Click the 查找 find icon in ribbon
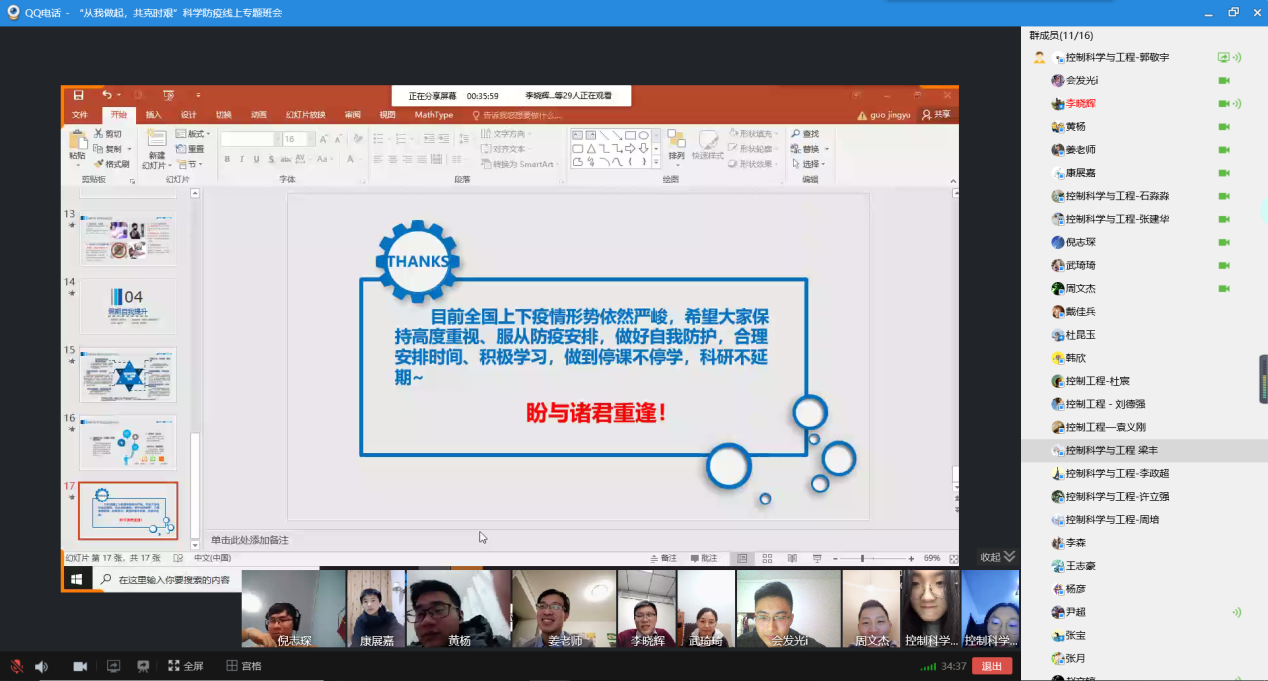Screen dimensions: 1268x681 tap(804, 134)
